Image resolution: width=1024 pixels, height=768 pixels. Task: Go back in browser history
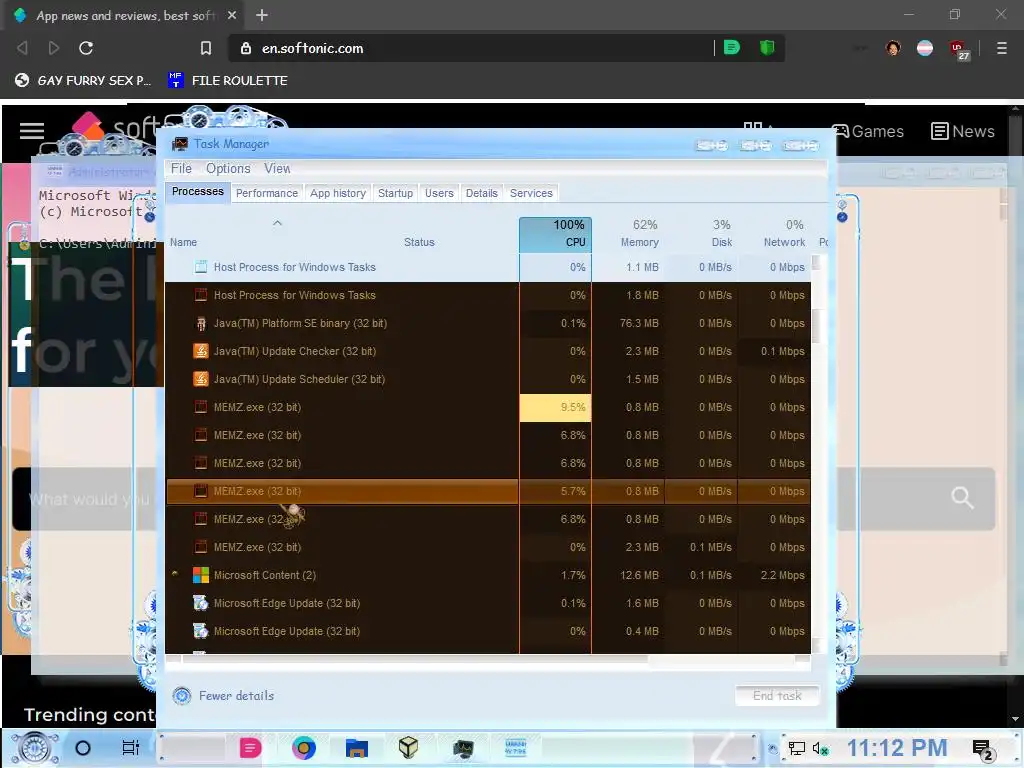tap(22, 48)
